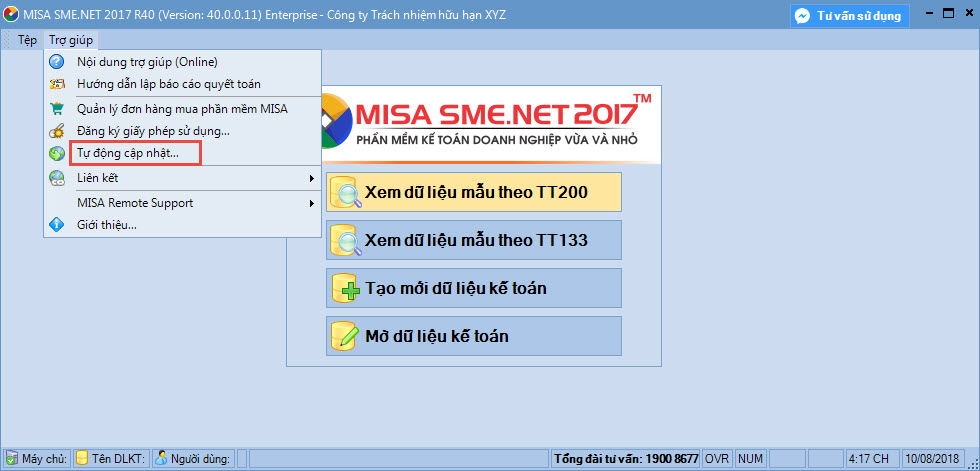Viewport: 980px width, 471px height.
Task: Click the NUM status indicator
Action: click(750, 459)
